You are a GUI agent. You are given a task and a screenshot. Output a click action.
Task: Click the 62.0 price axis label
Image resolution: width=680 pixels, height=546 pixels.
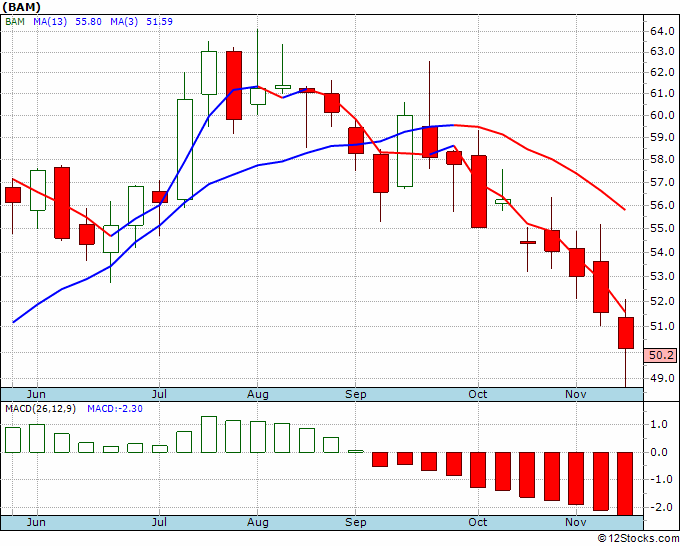coord(662,72)
